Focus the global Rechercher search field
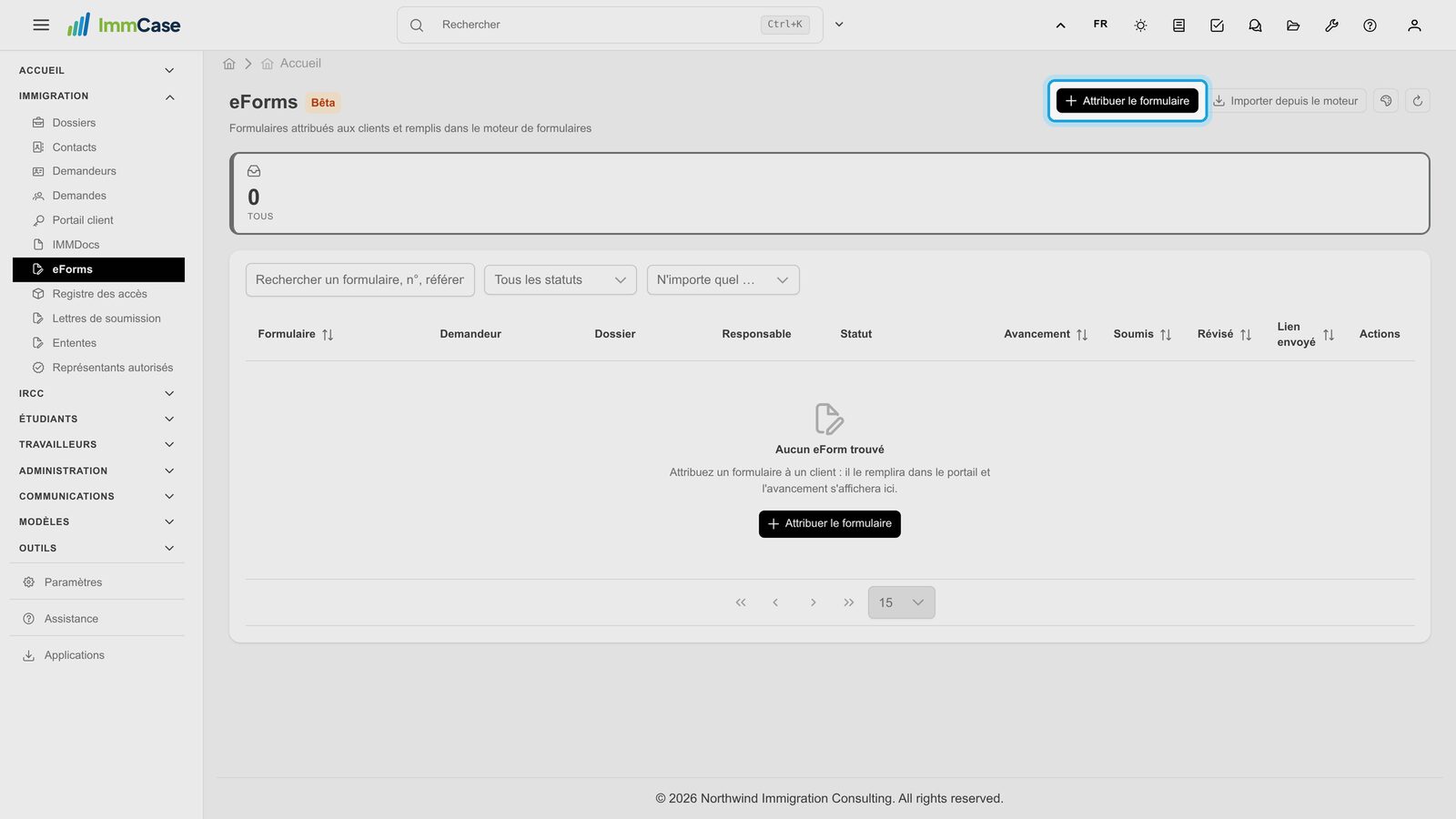This screenshot has height=819, width=1456. pos(610,25)
